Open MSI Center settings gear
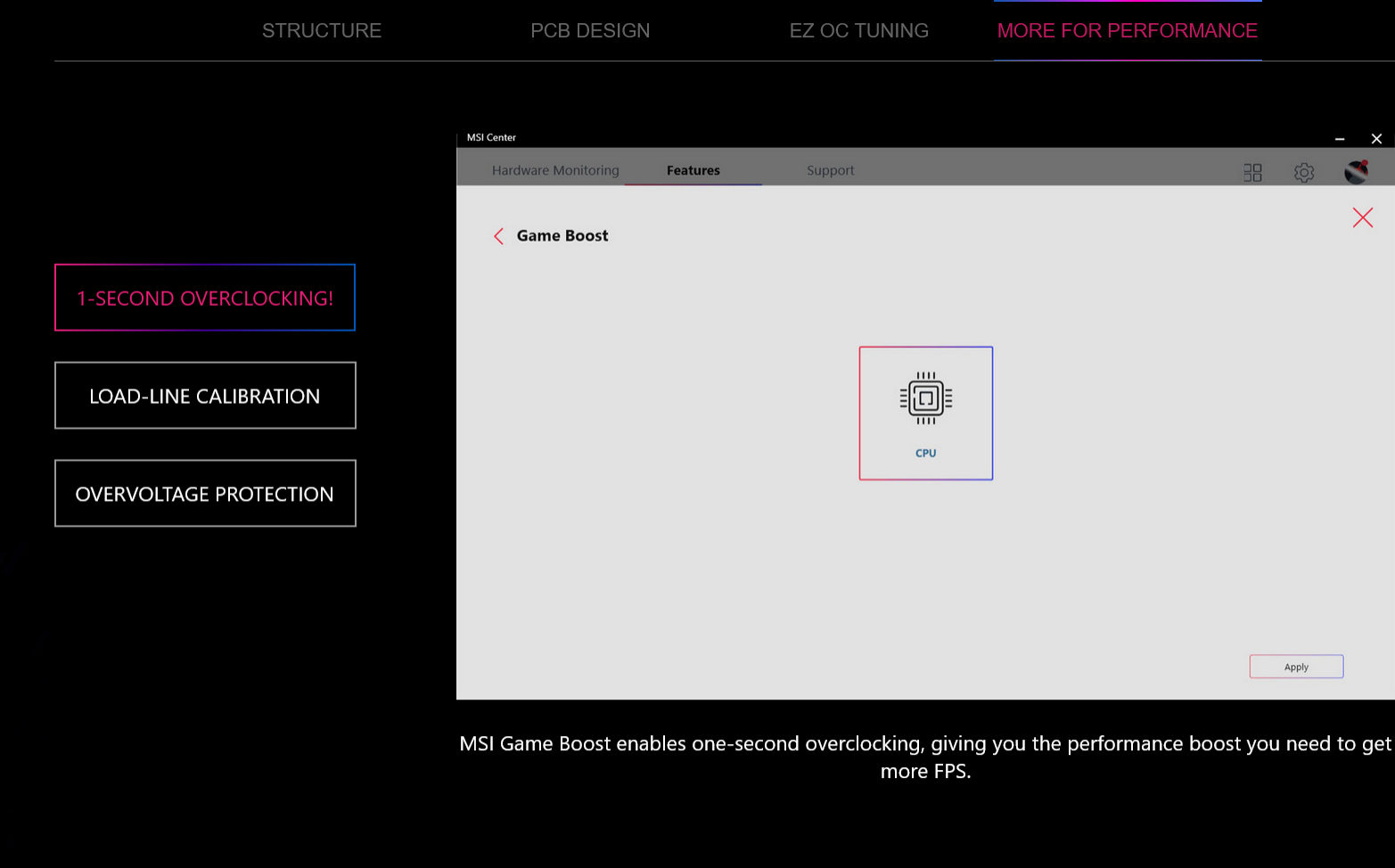This screenshot has width=1395, height=868. click(1303, 172)
